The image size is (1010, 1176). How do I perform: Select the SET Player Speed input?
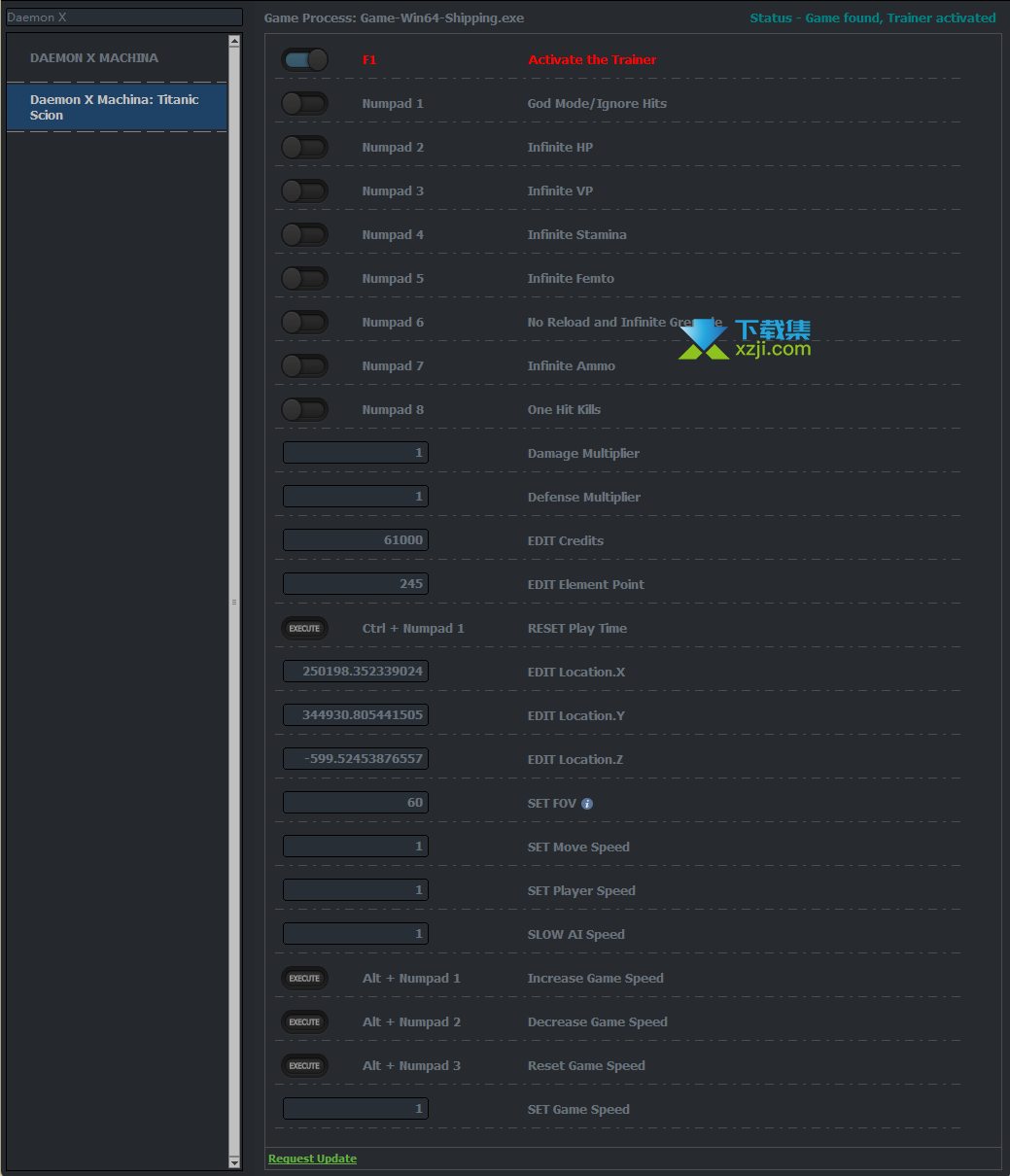pos(356,890)
